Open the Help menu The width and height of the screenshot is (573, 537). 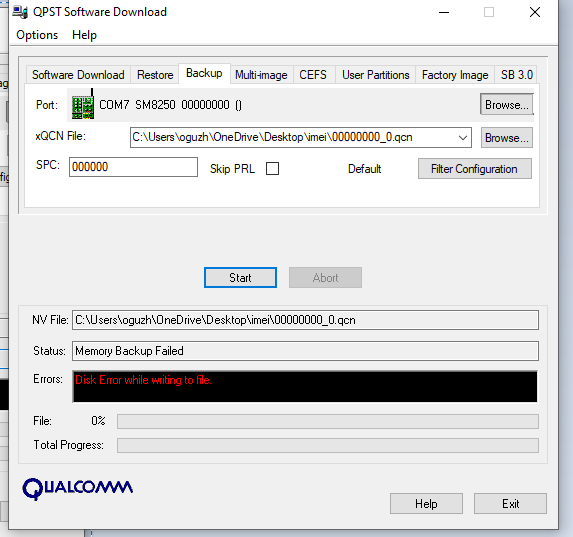coord(84,35)
